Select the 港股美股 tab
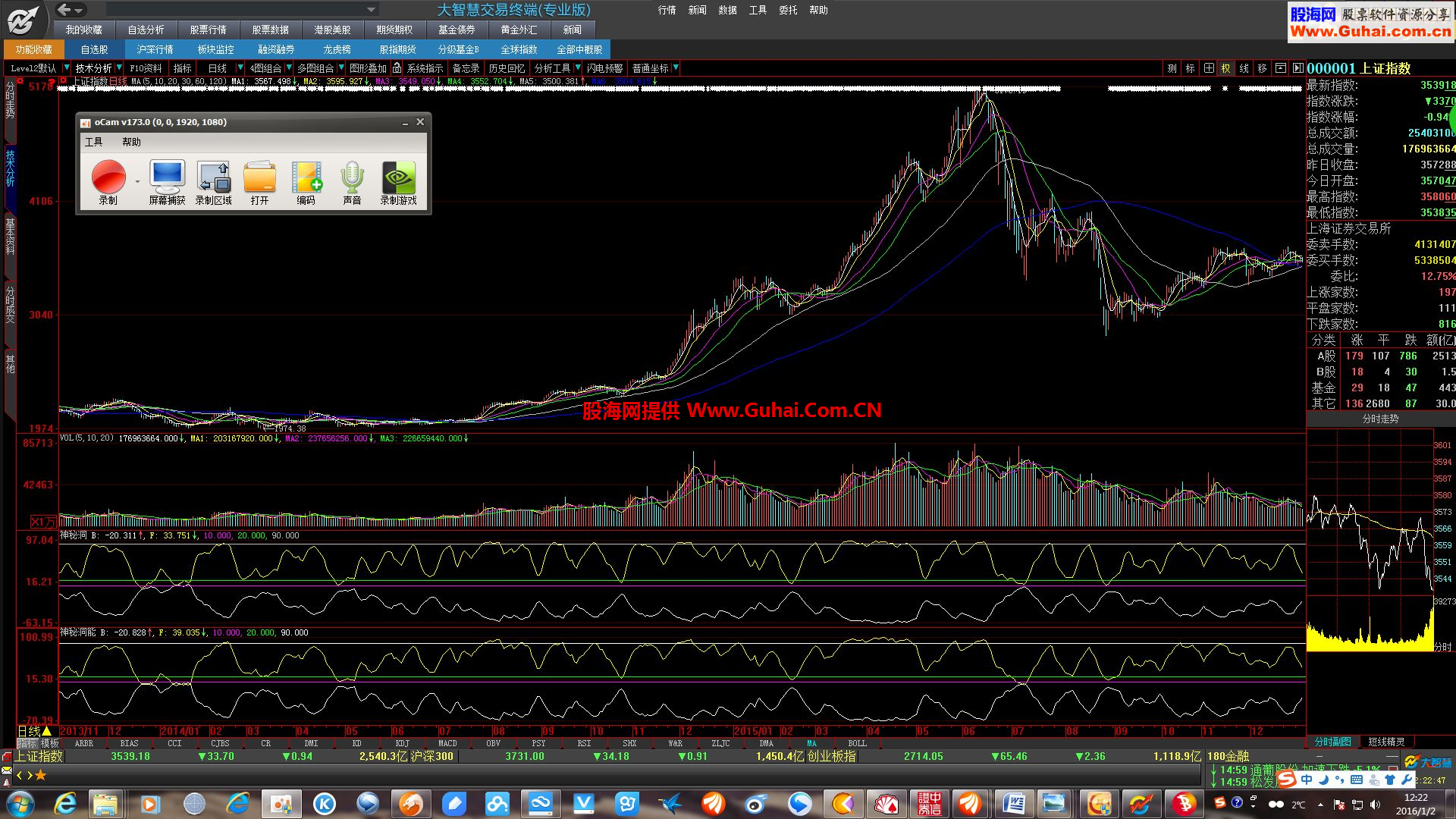This screenshot has width=1456, height=819. [x=332, y=30]
